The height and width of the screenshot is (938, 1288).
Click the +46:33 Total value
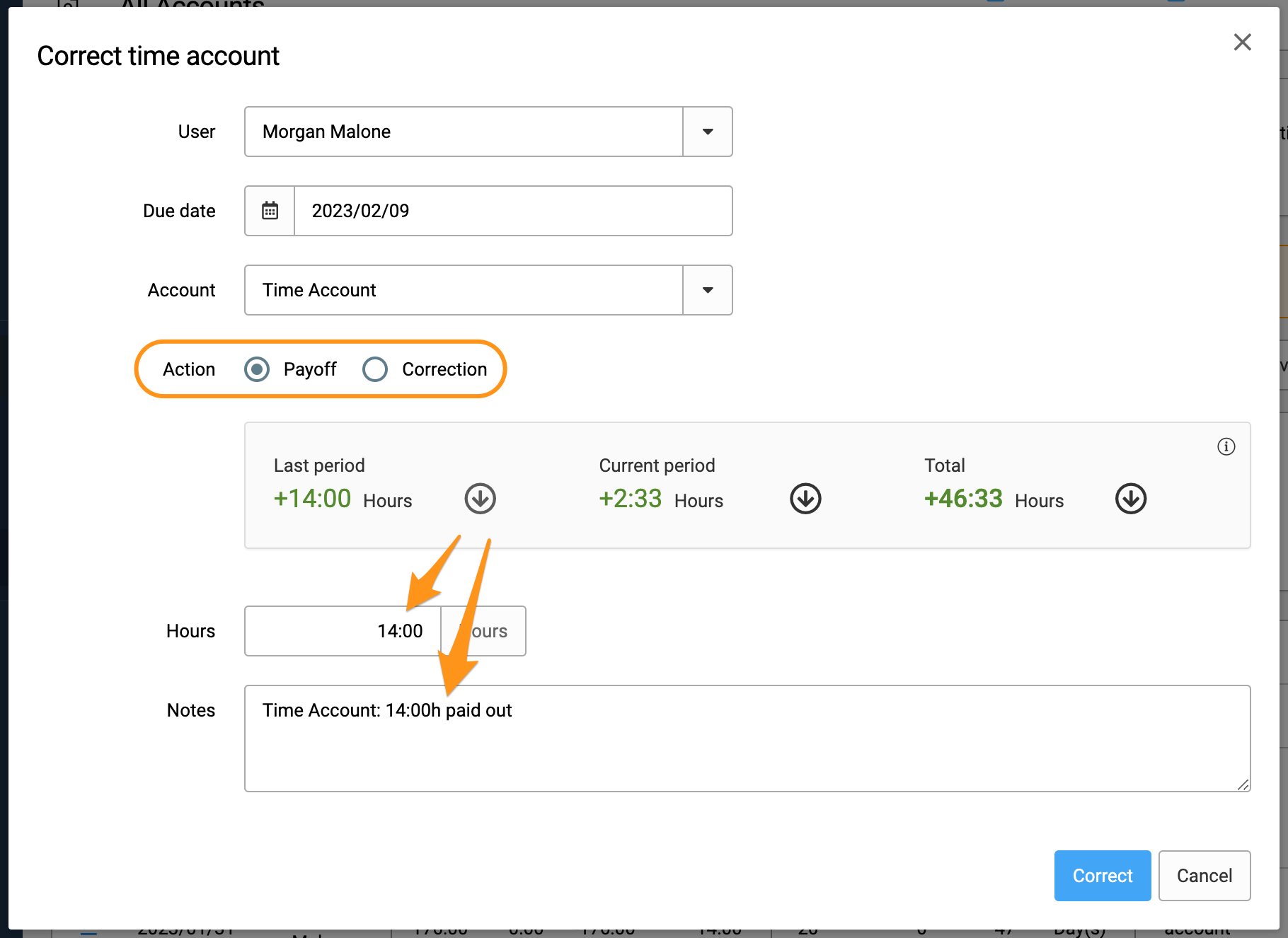(x=963, y=499)
